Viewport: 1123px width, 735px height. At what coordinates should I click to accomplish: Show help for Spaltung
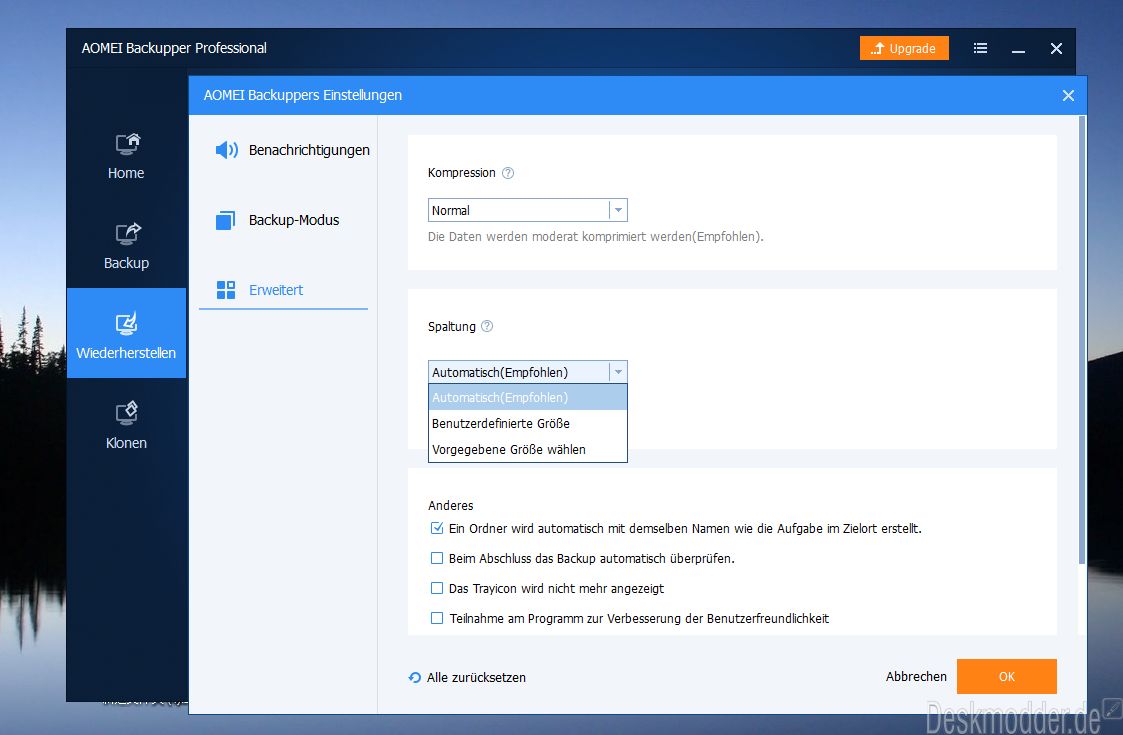tap(487, 326)
